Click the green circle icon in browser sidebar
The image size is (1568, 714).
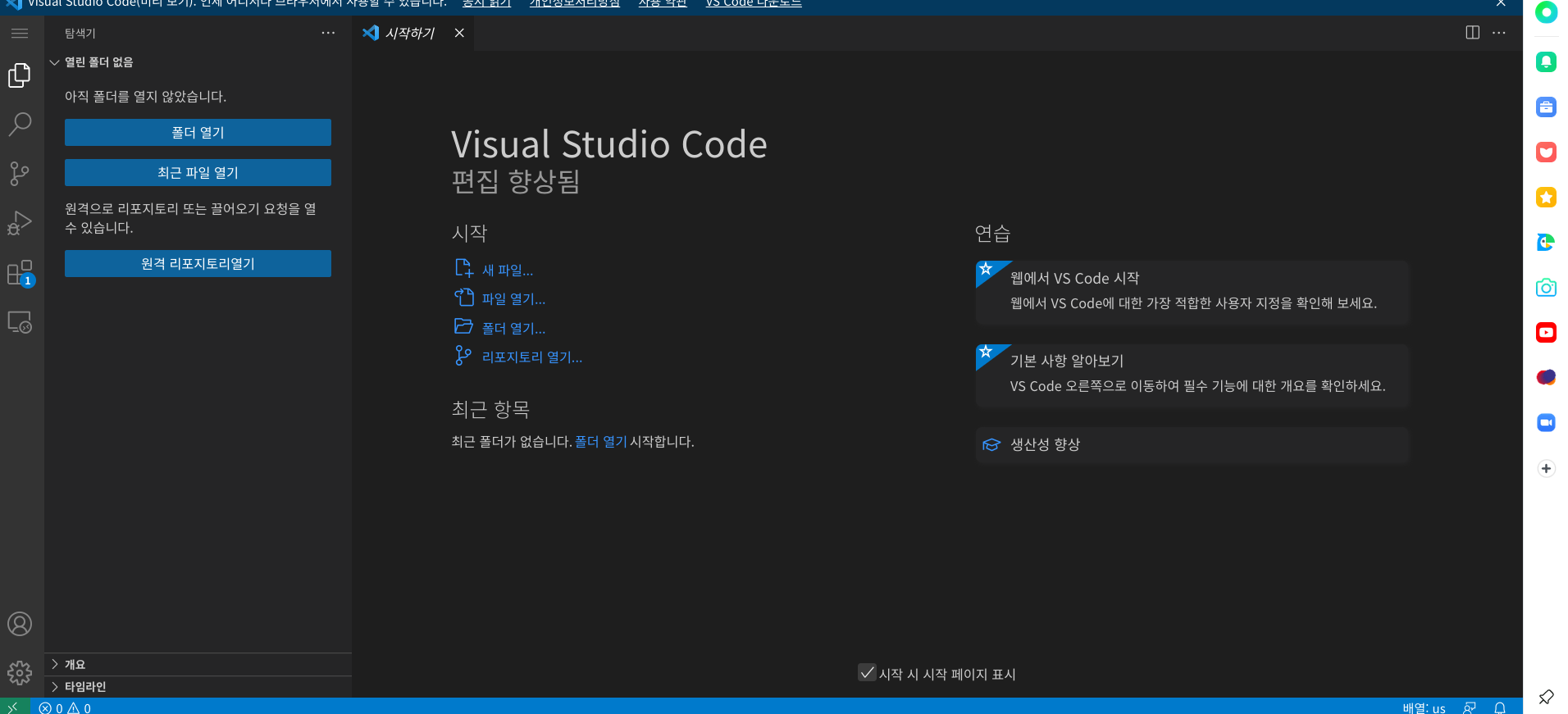click(1546, 12)
